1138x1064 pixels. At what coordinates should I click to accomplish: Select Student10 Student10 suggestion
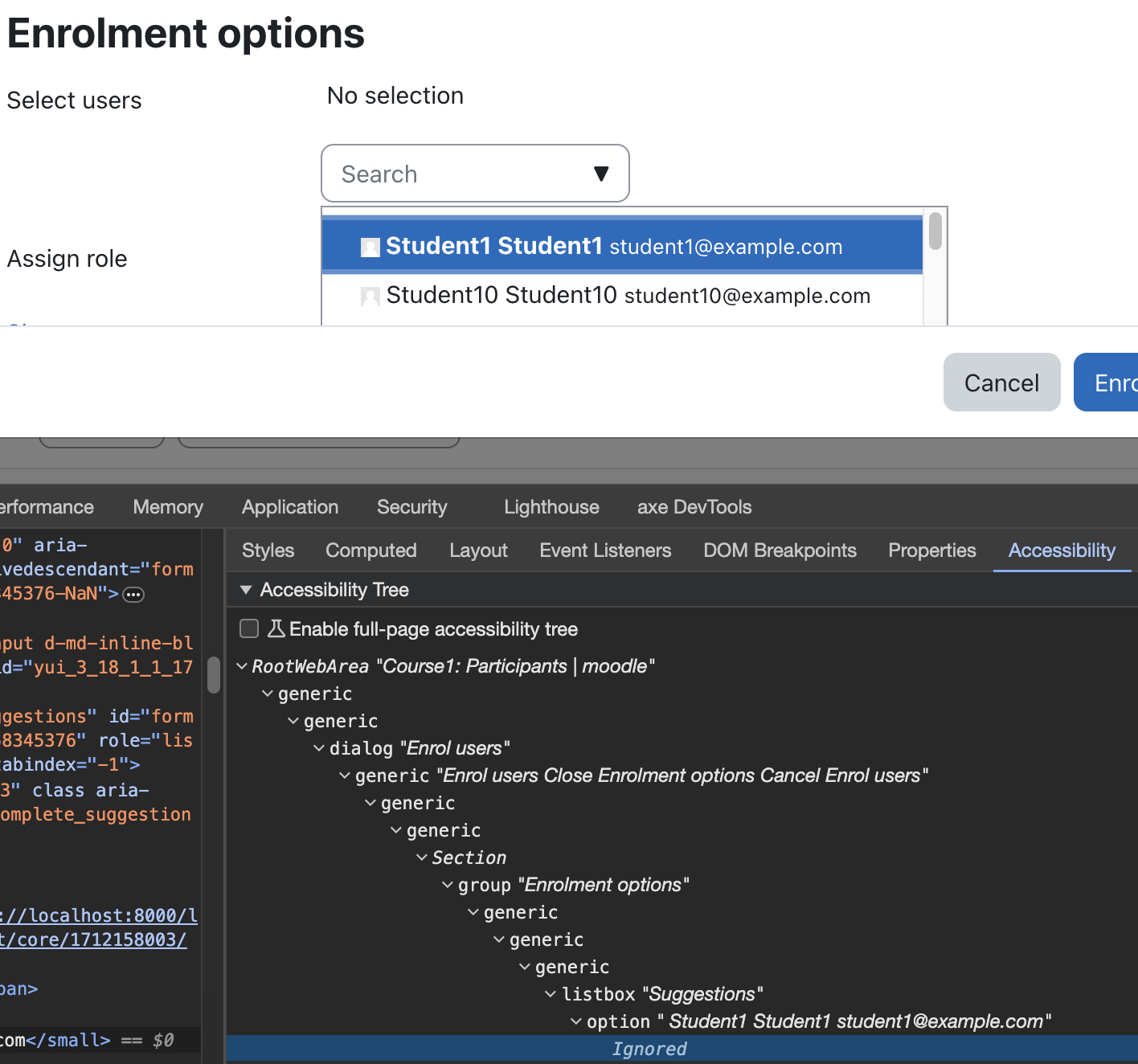622,296
